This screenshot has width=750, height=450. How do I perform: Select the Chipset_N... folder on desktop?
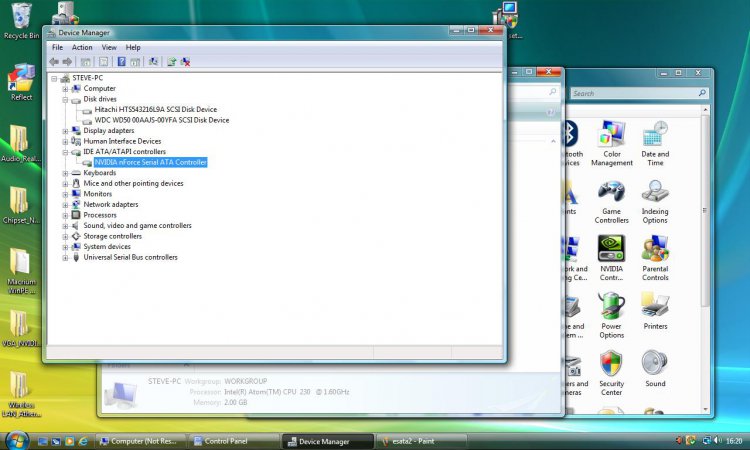click(21, 205)
